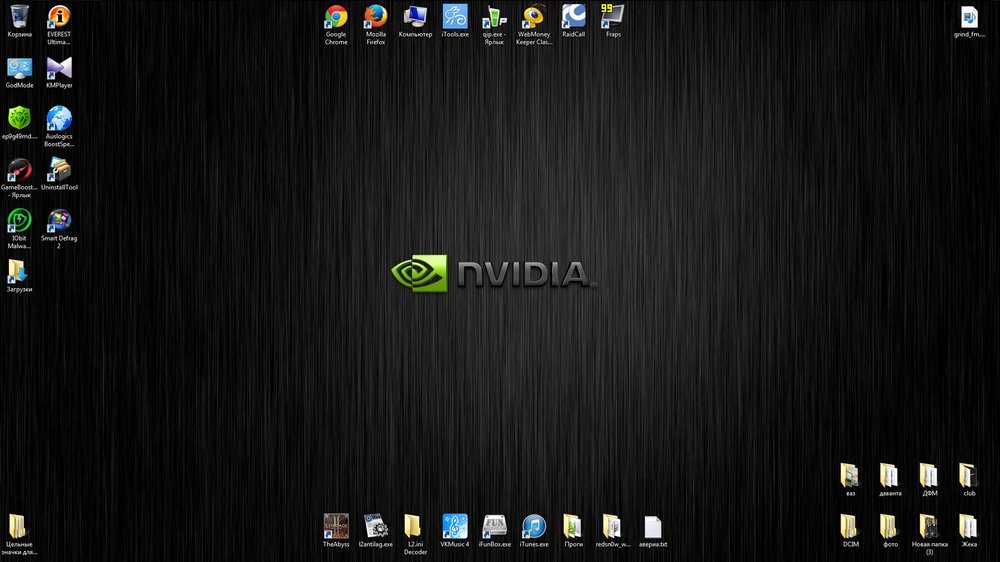Click the Загрузки downloads folder
The width and height of the screenshot is (1000, 562).
pos(20,272)
